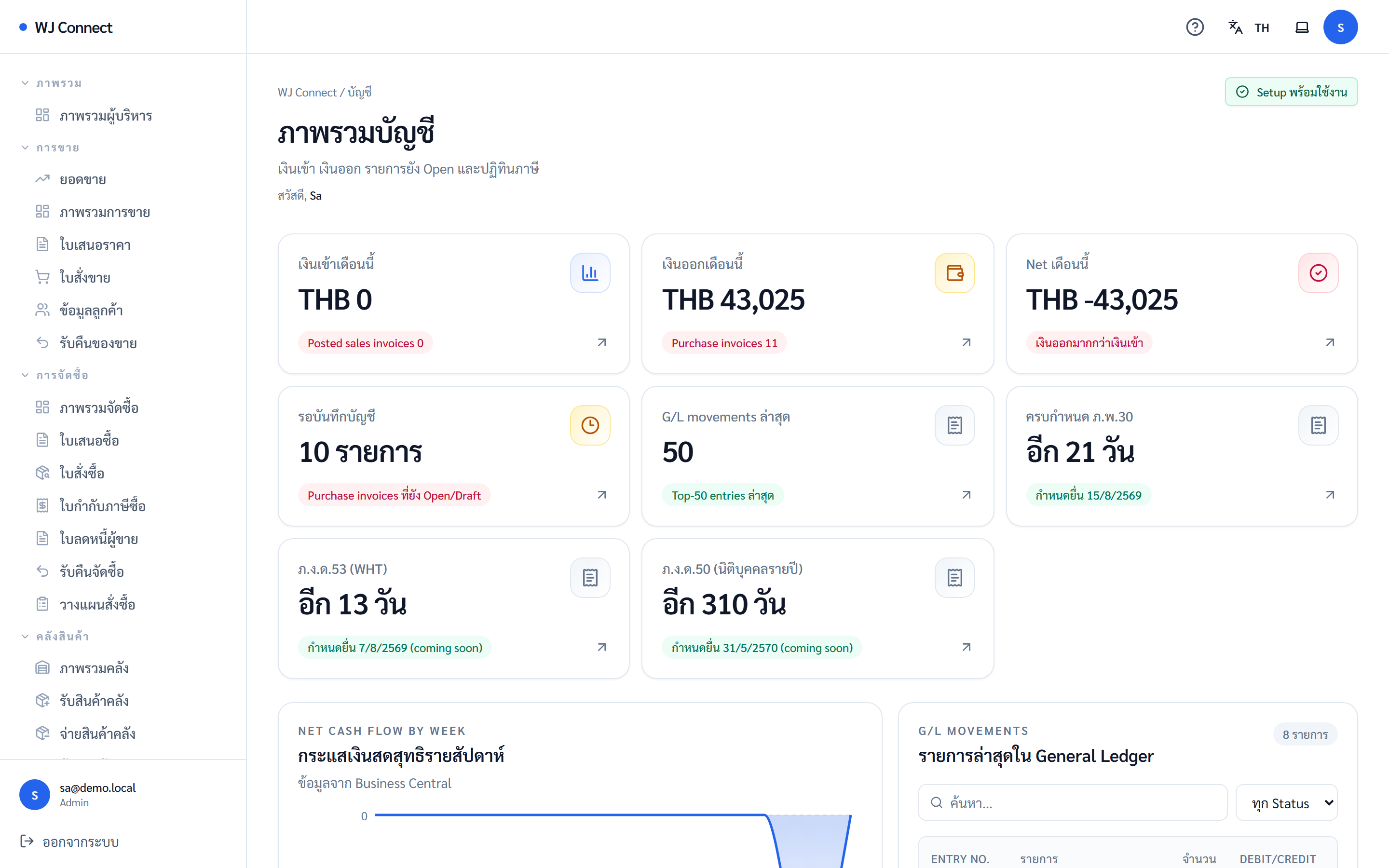Open arrow link on Net เดือนนี้ card

pyautogui.click(x=1330, y=343)
